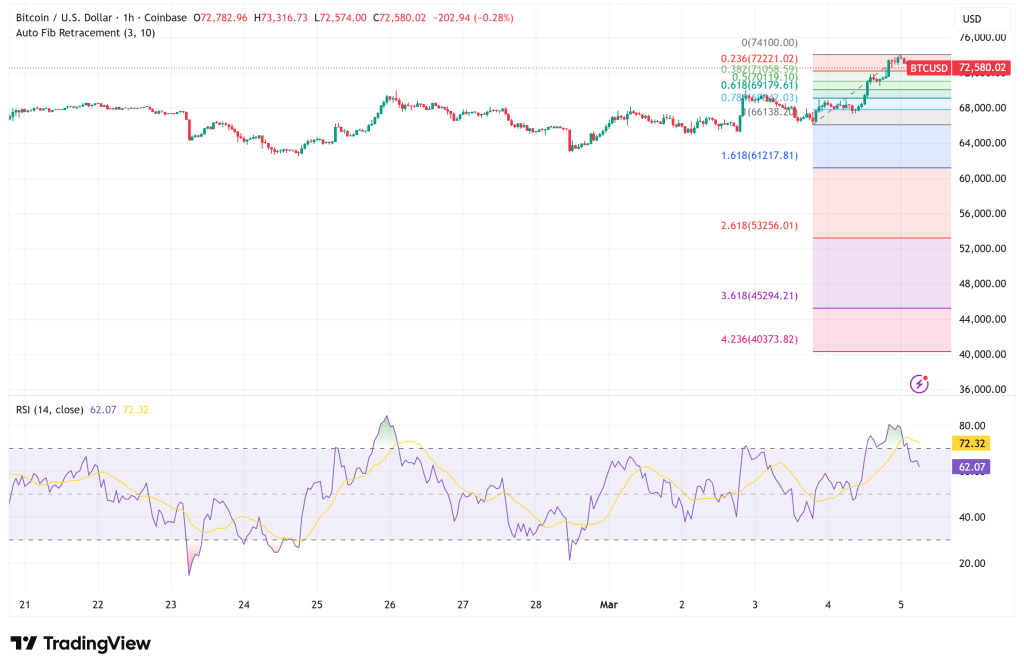
Task: Click the Mar date on the time axis
Action: point(609,605)
